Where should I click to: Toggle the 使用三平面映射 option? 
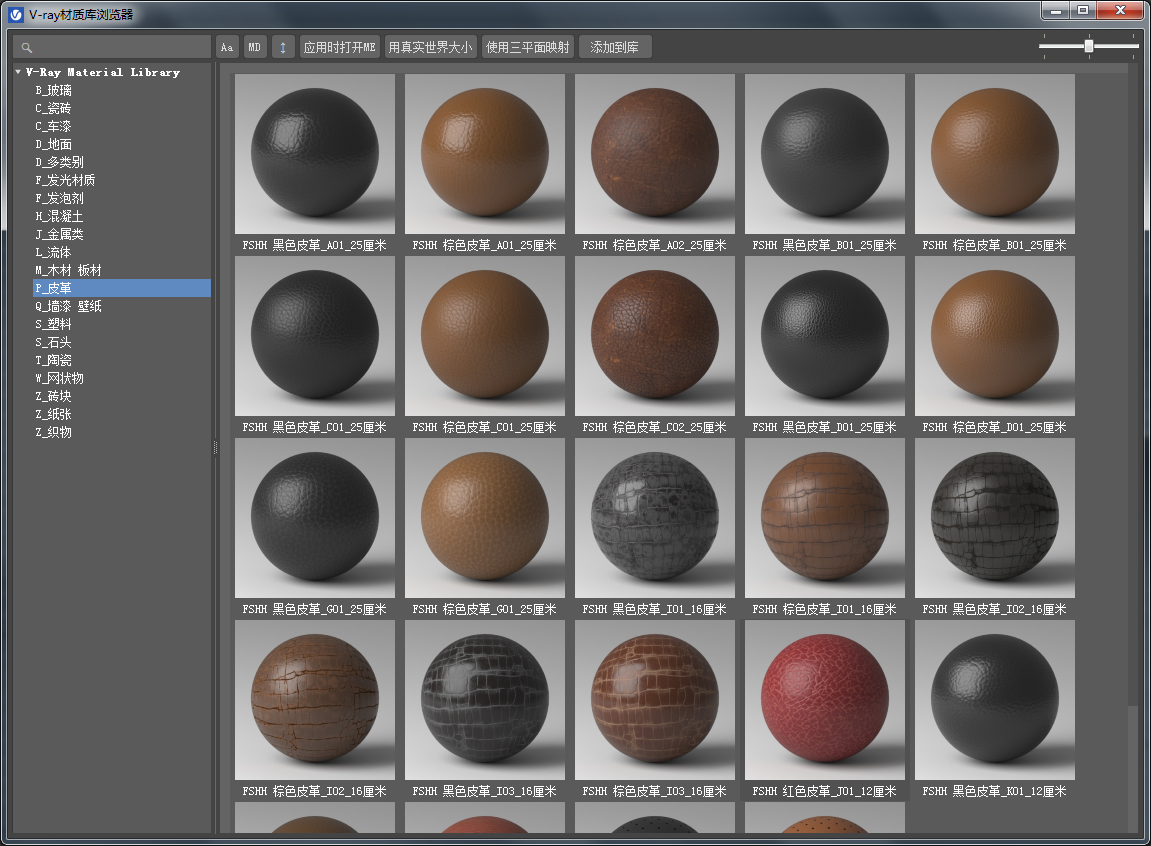tap(528, 48)
